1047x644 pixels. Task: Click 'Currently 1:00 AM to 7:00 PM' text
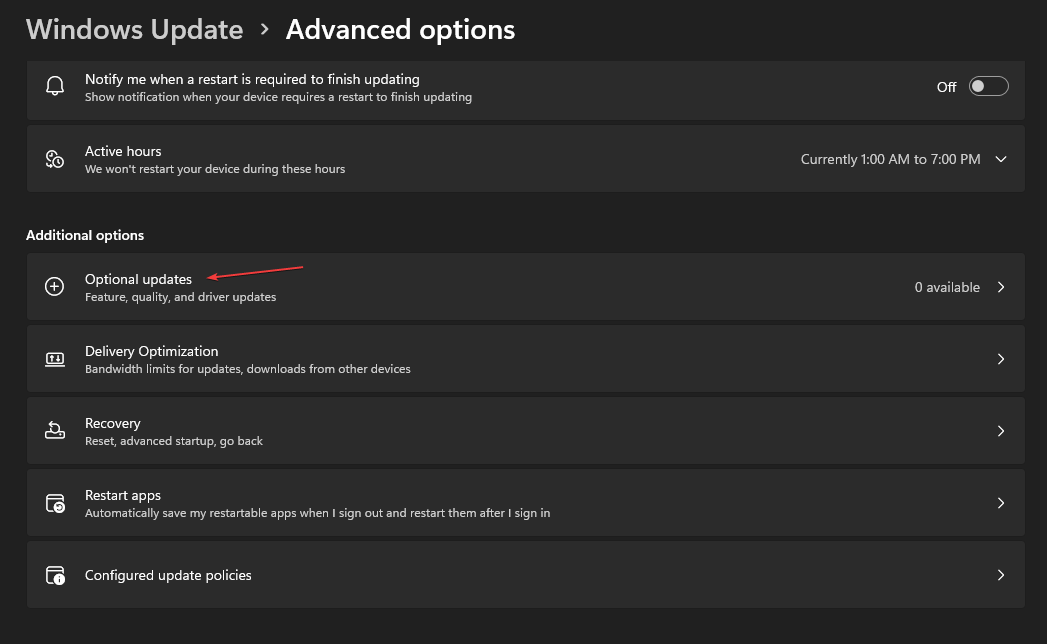click(890, 159)
